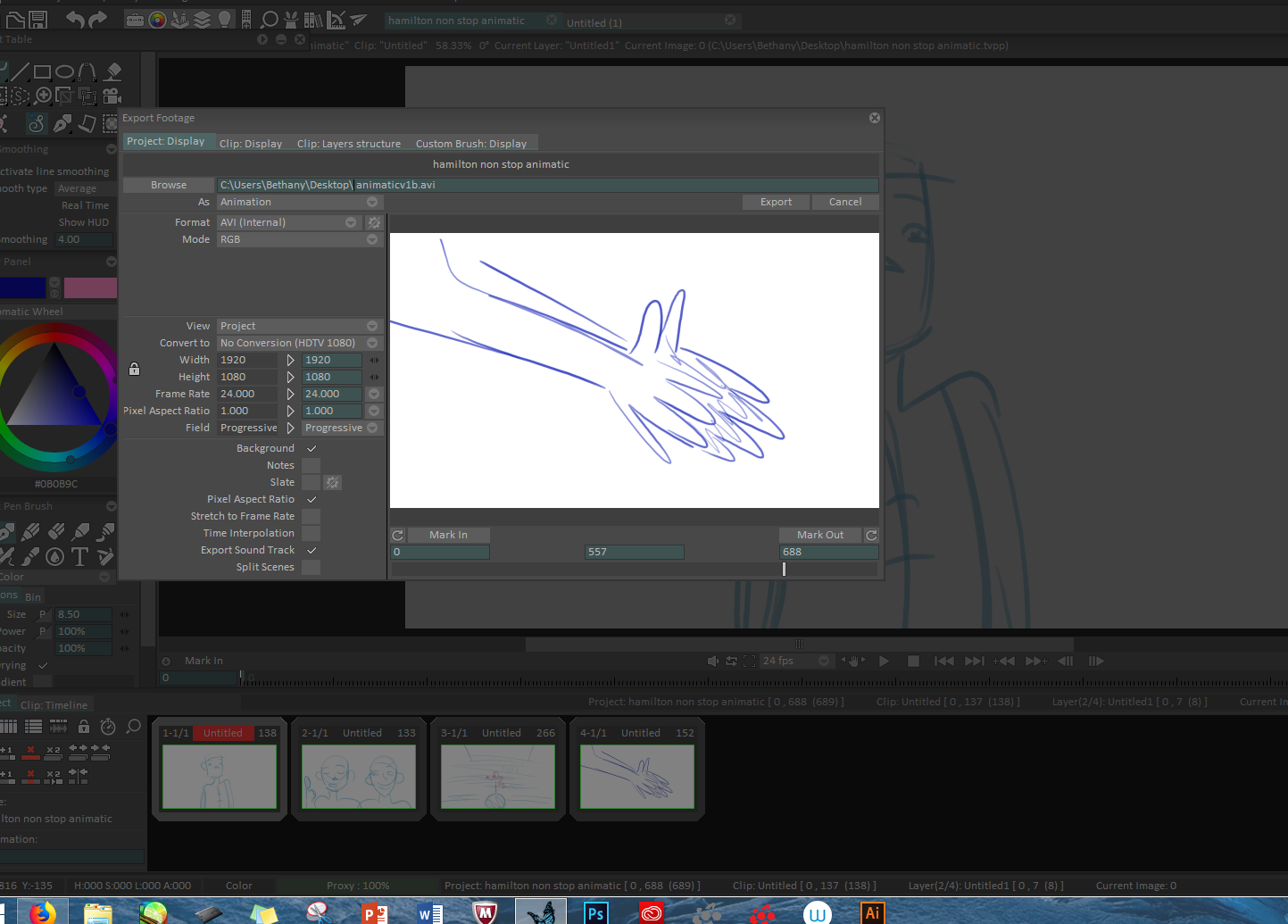Select the Text tool in Pen Brush panel
1288x924 pixels.
[79, 557]
